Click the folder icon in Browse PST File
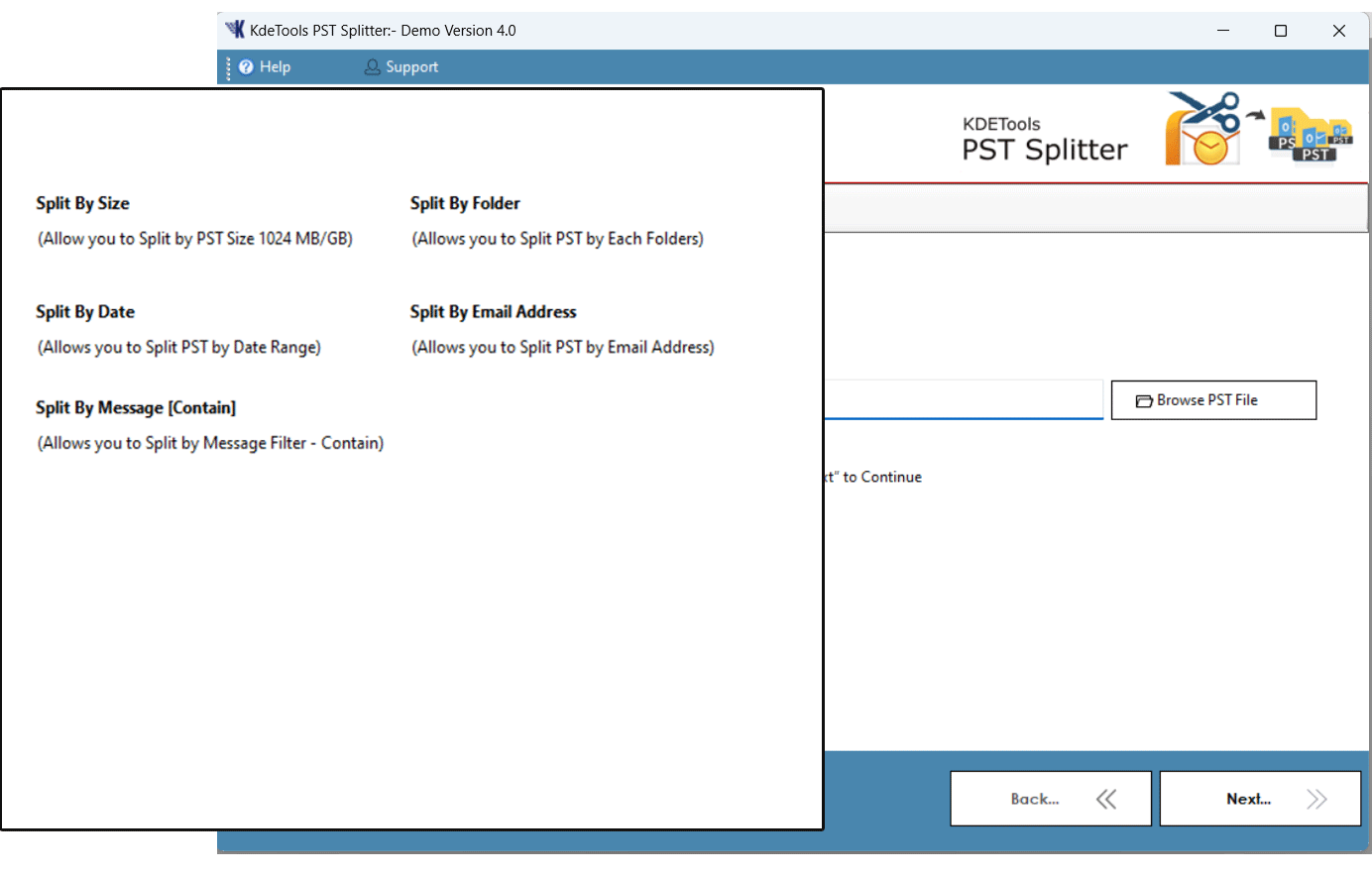1372x875 pixels. tap(1143, 400)
